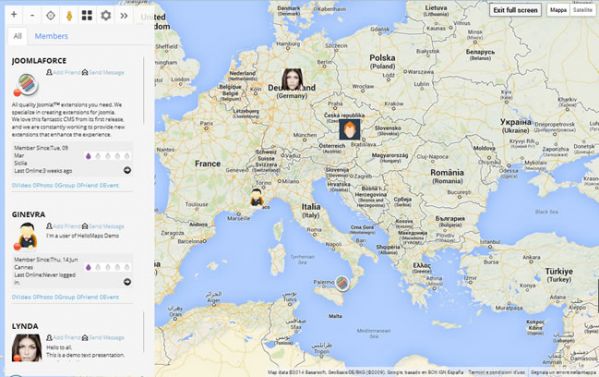Zoom in with the plus button
The image size is (599, 377).
14,15
